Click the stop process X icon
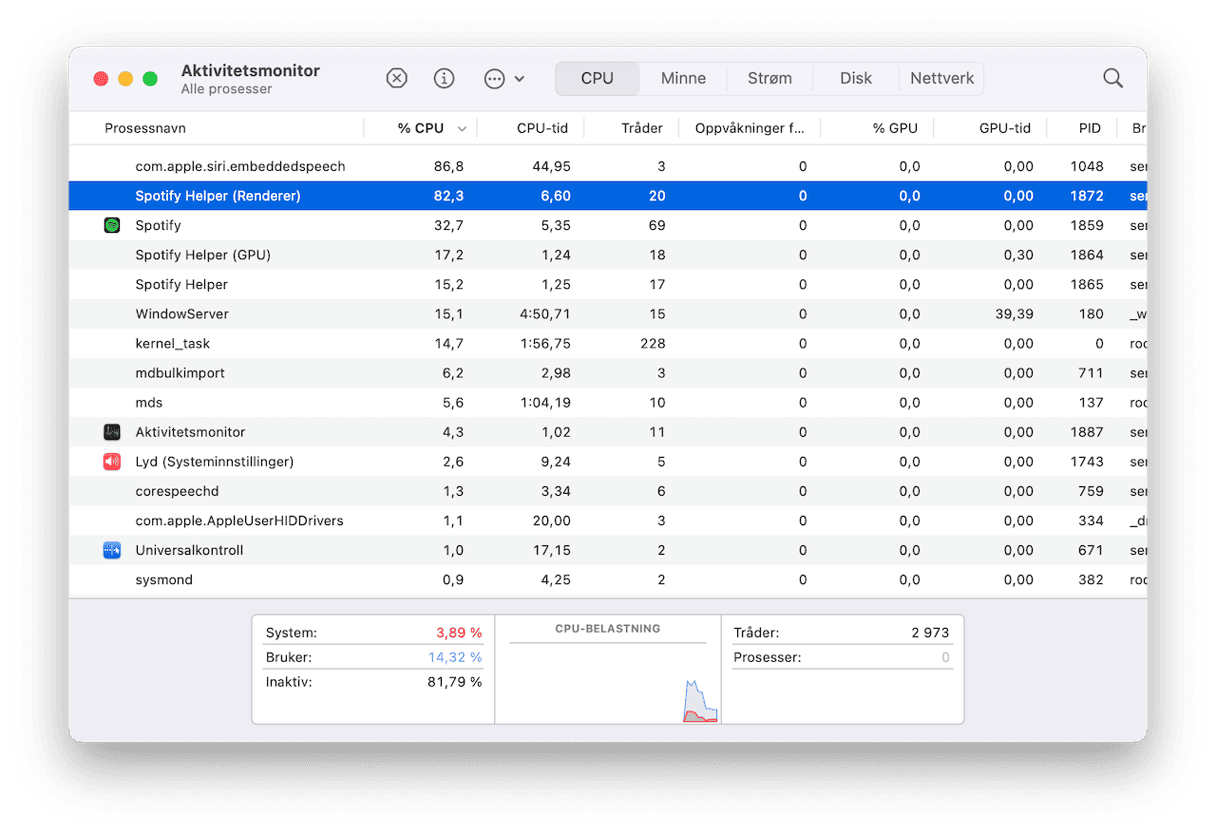 click(x=397, y=78)
